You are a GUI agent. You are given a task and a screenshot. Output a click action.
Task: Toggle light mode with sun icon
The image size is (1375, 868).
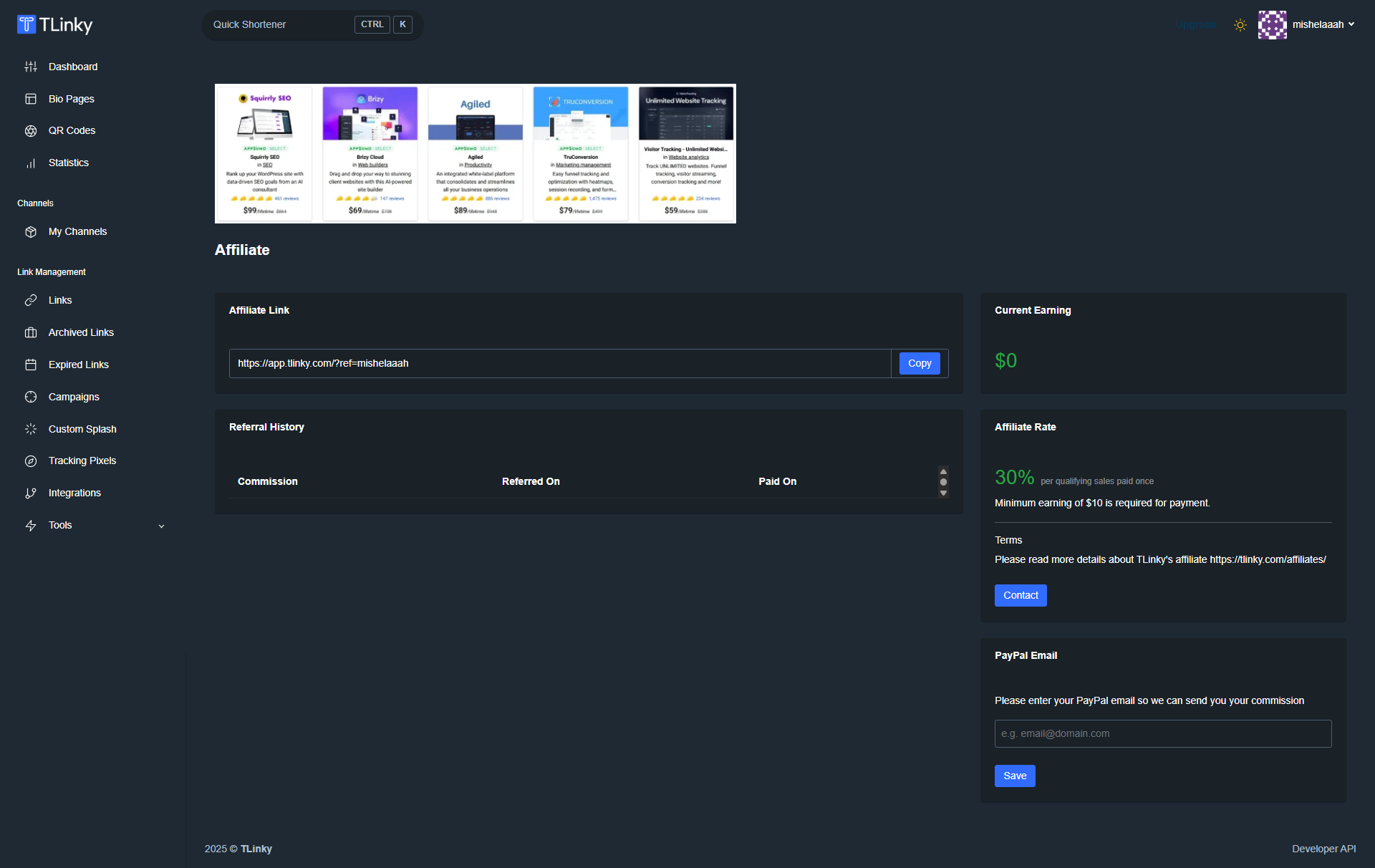coord(1240,25)
